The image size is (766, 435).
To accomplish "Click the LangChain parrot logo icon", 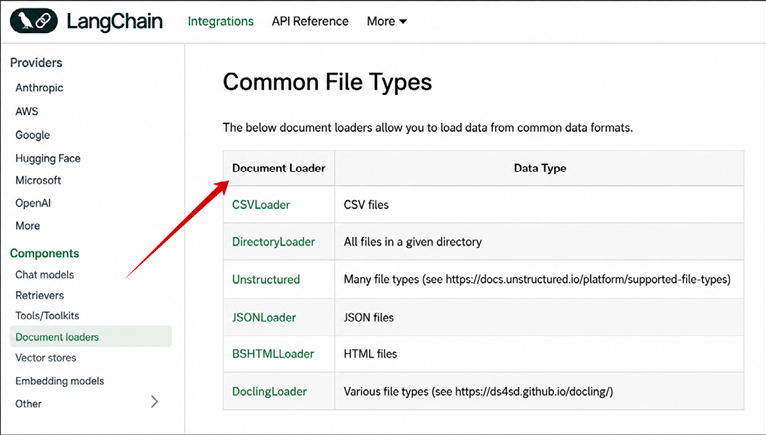I will click(x=34, y=21).
